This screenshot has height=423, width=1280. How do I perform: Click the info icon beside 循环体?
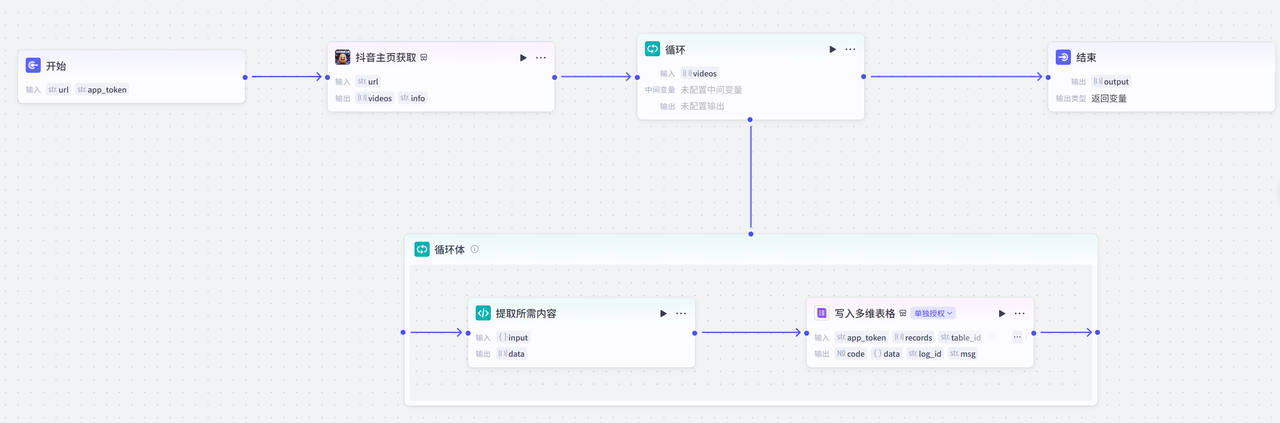click(475, 249)
